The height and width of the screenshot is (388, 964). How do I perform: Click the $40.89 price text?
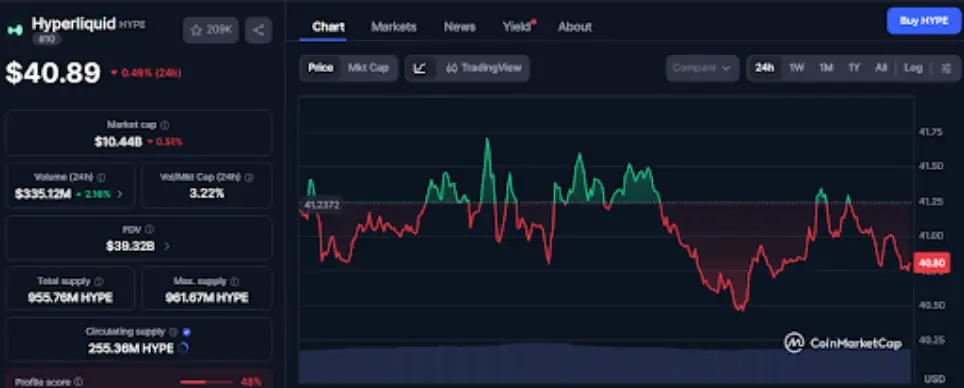pyautogui.click(x=53, y=73)
